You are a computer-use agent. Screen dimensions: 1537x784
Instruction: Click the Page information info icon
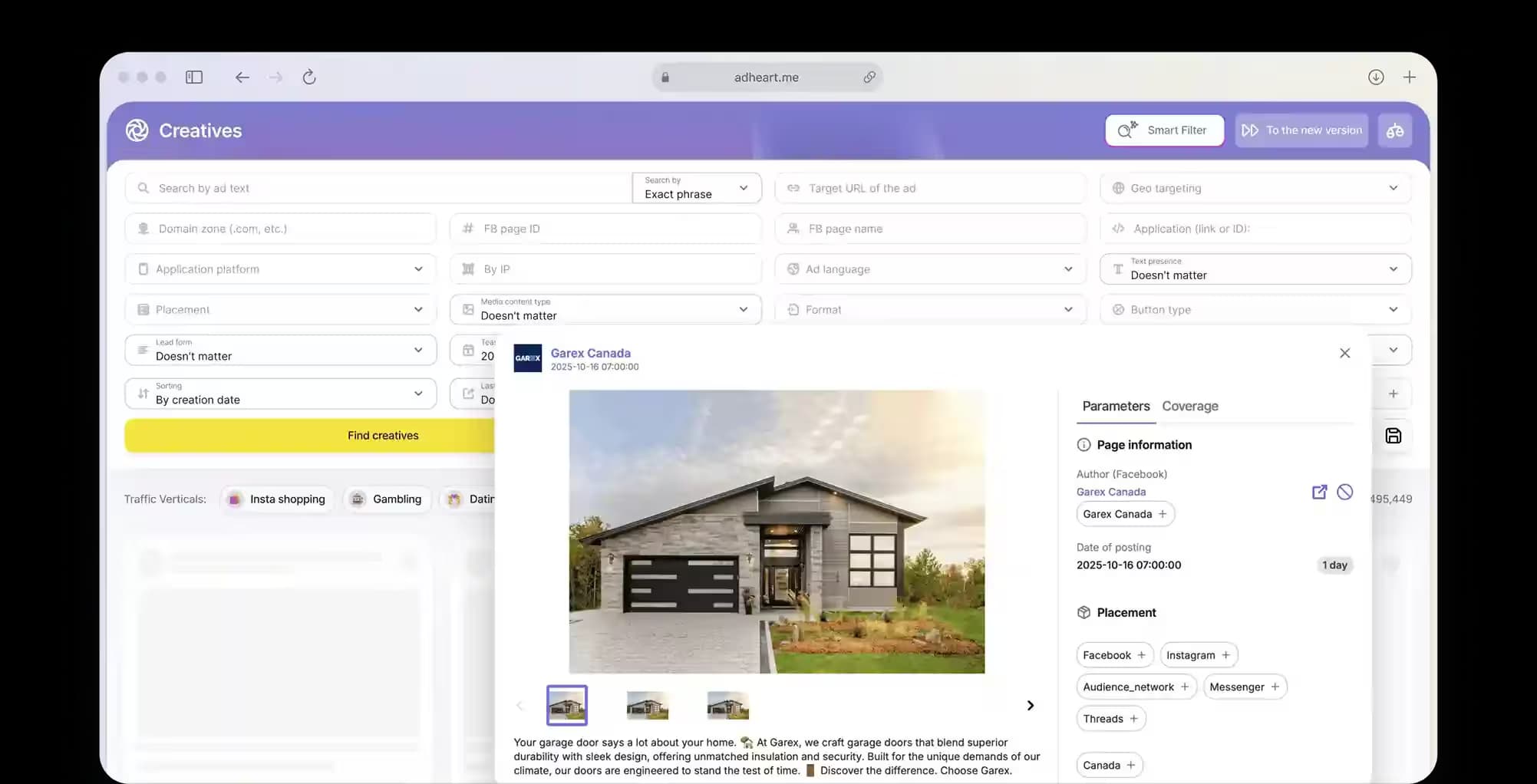point(1083,444)
